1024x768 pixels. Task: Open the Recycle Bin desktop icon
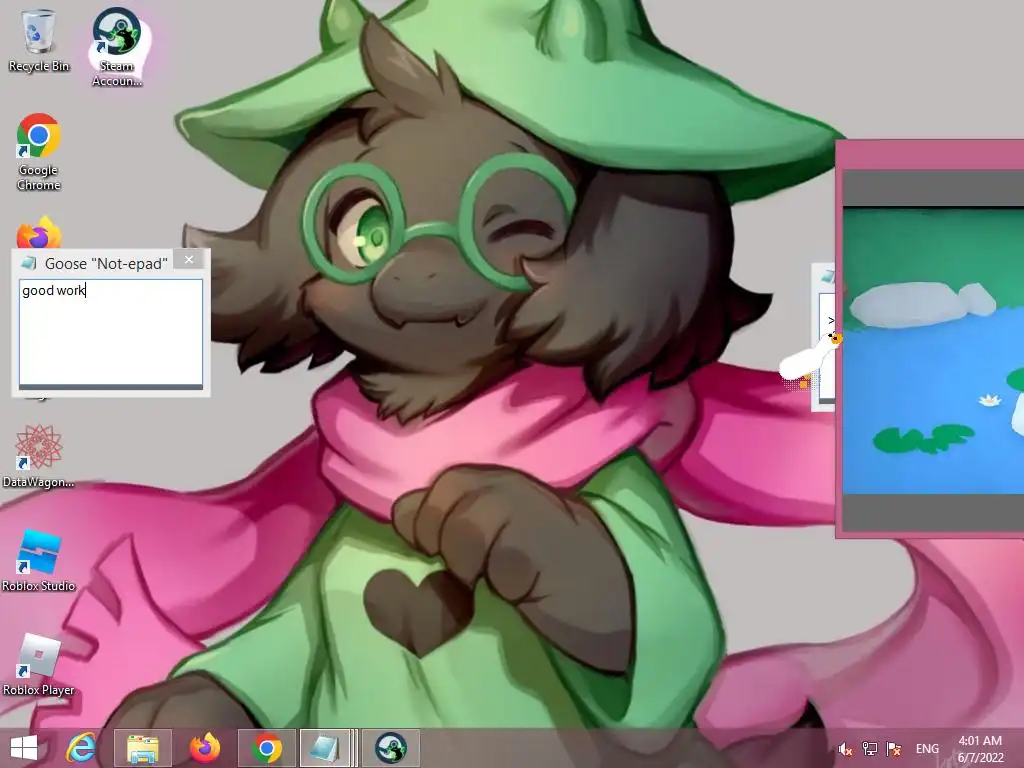click(x=39, y=40)
